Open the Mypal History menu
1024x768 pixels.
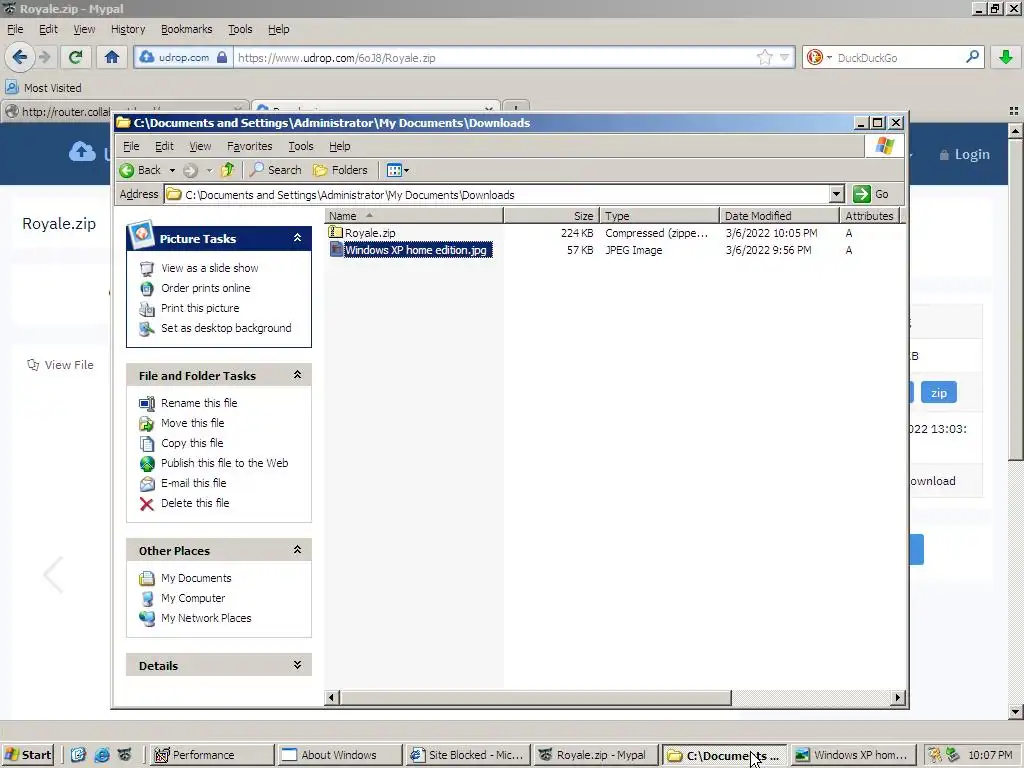coord(128,29)
